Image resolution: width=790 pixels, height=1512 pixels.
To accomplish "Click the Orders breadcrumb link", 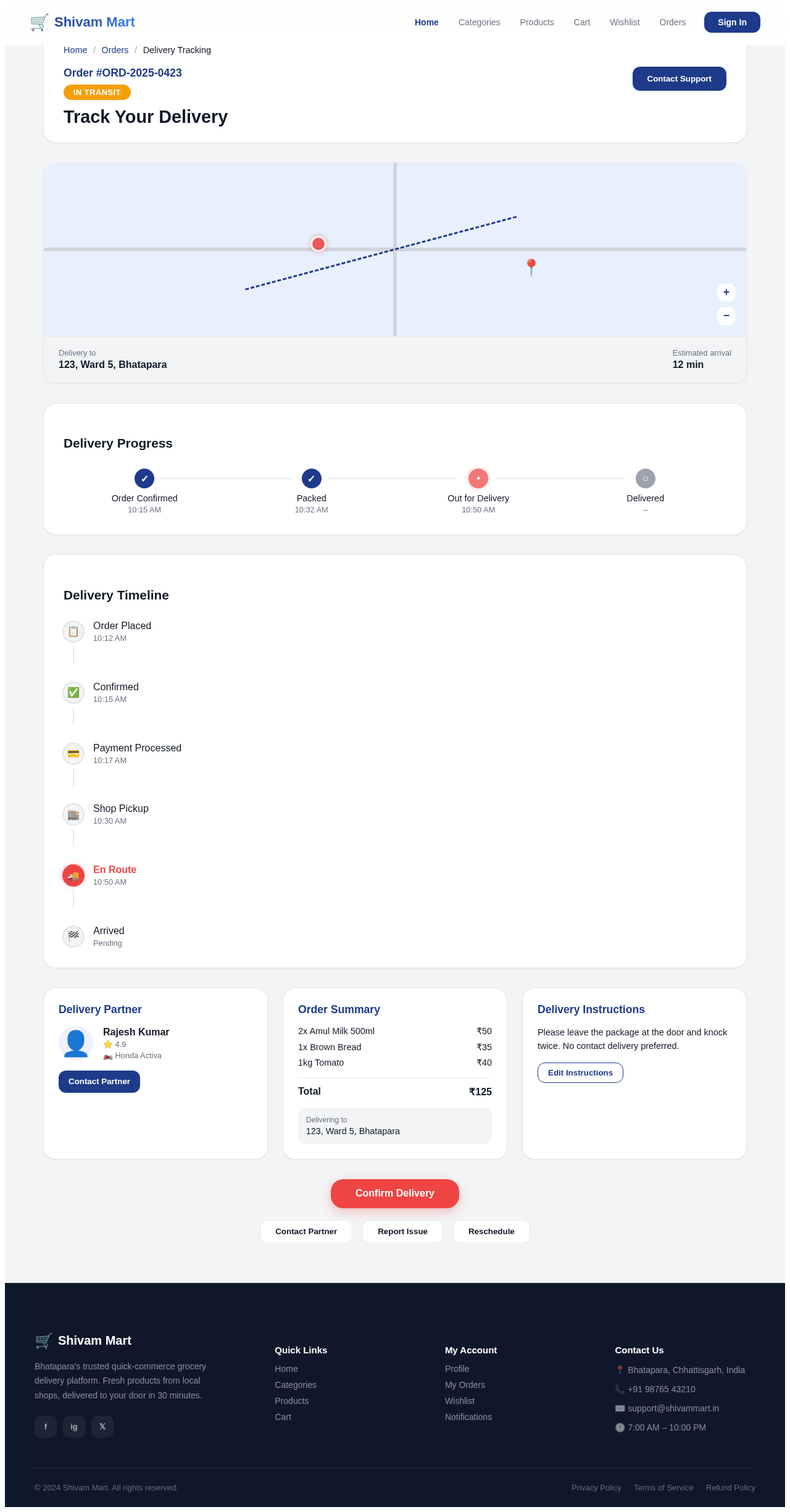I will pos(115,50).
